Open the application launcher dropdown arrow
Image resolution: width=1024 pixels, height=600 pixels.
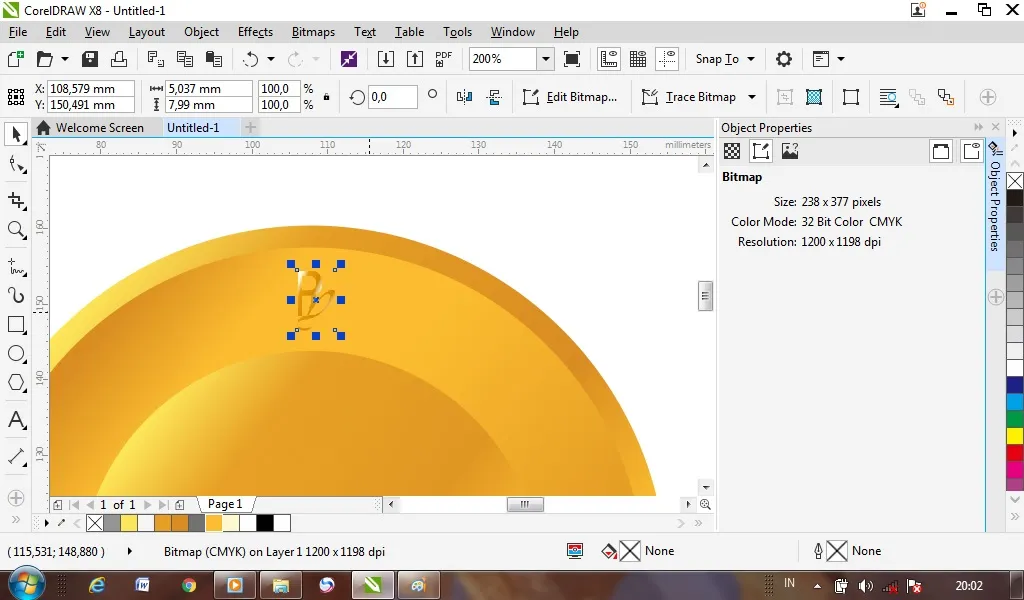pyautogui.click(x=841, y=59)
